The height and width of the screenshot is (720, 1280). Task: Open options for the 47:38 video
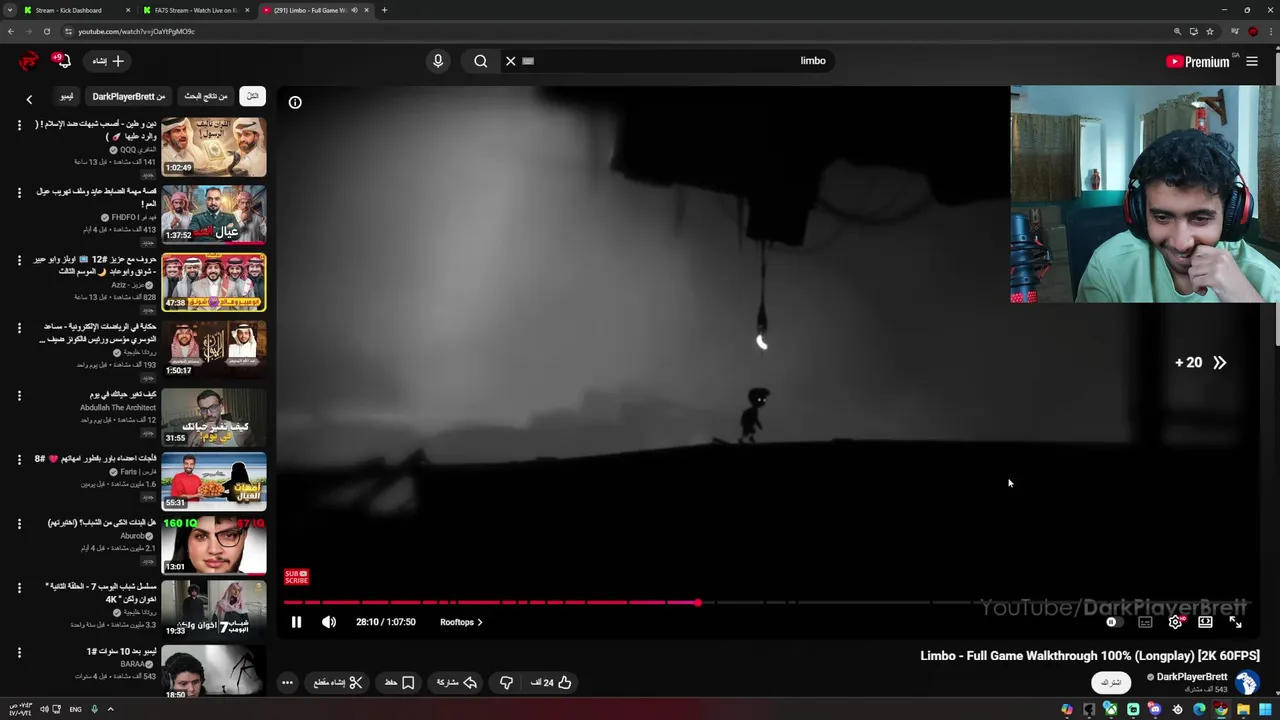coord(19,260)
